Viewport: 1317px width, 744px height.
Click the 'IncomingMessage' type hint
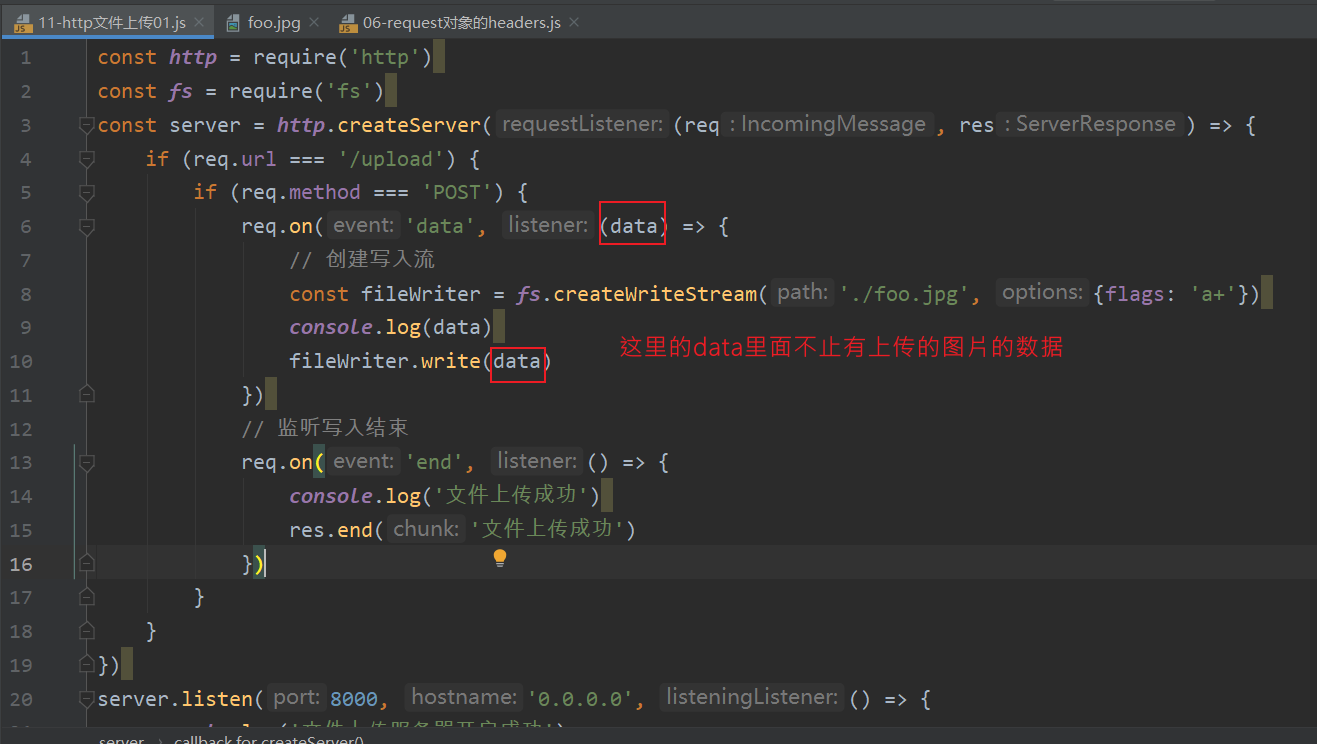832,125
